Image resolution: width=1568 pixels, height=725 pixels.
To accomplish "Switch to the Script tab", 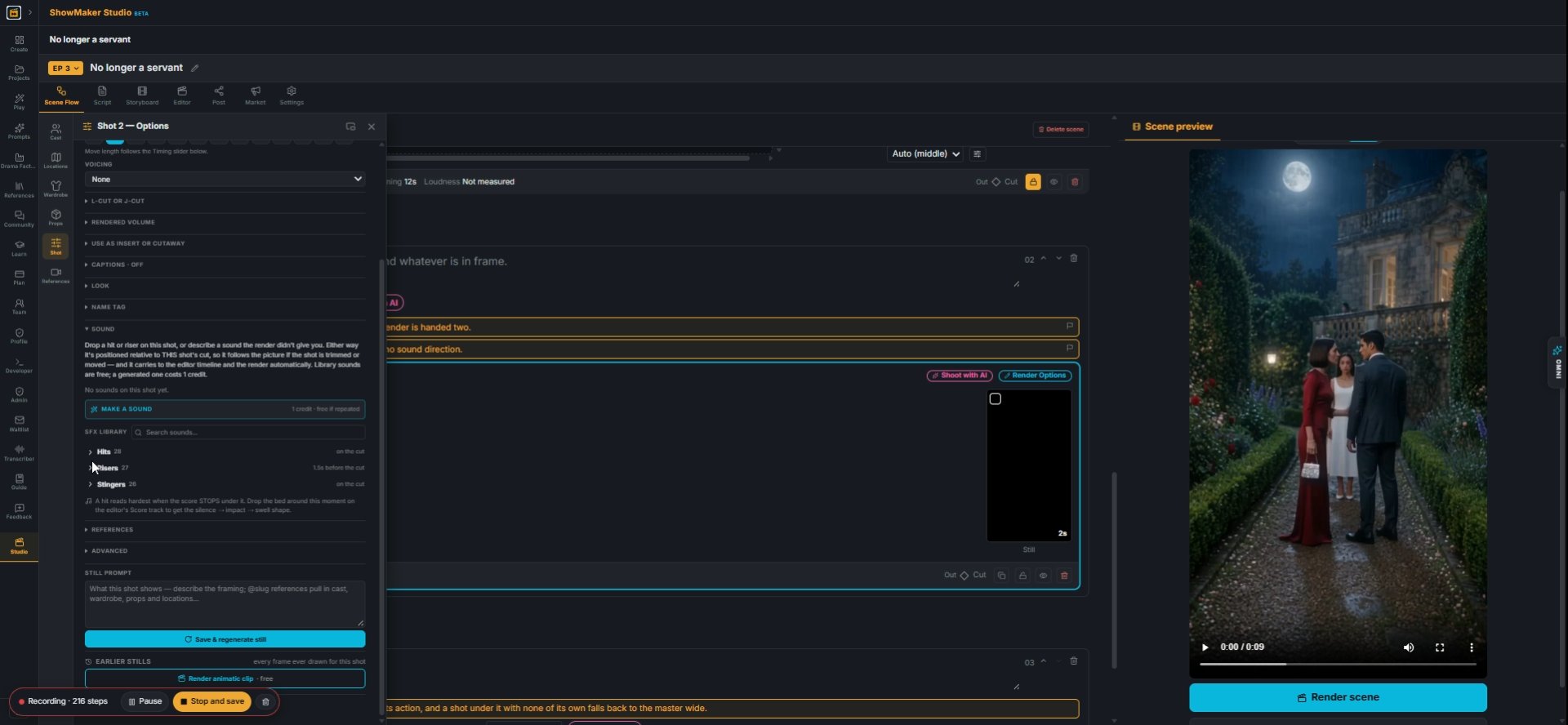I will click(x=102, y=96).
